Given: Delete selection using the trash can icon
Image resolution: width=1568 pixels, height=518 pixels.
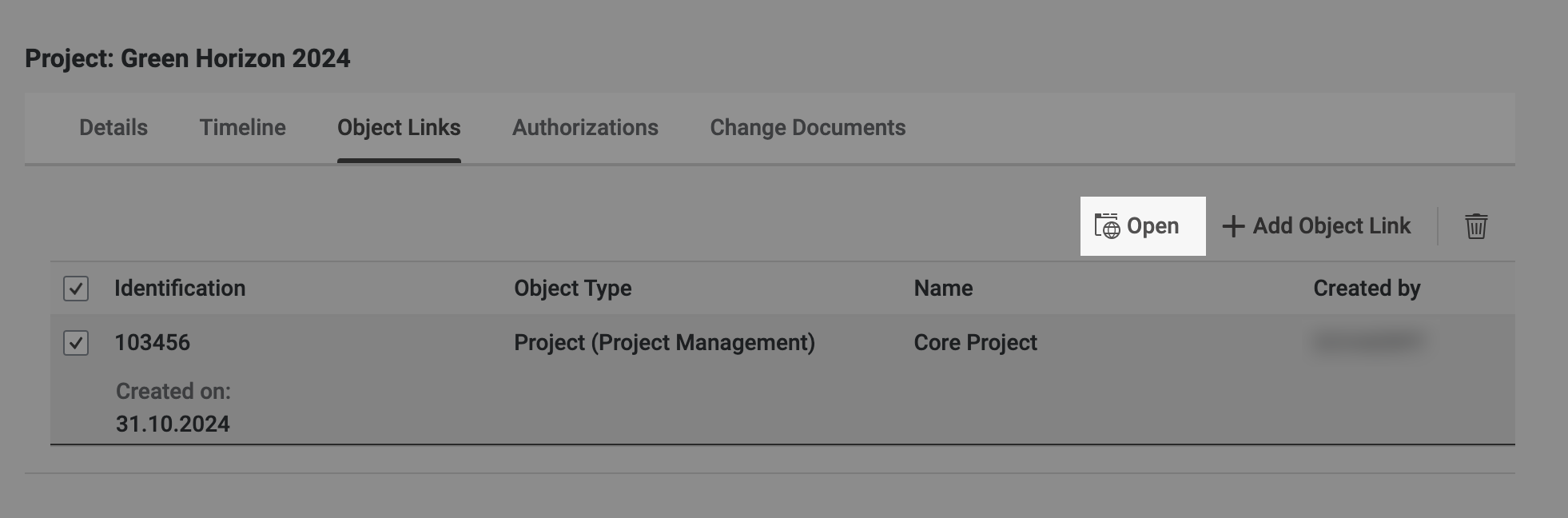Looking at the screenshot, I should click(x=1476, y=226).
